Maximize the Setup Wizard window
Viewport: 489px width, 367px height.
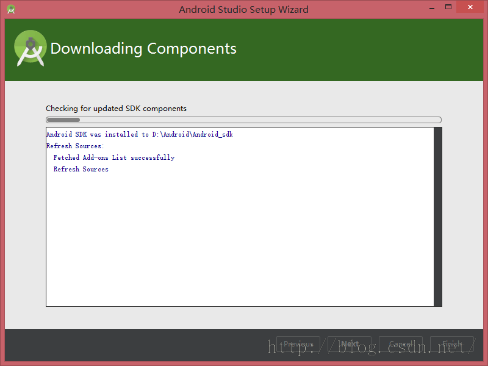point(448,7)
